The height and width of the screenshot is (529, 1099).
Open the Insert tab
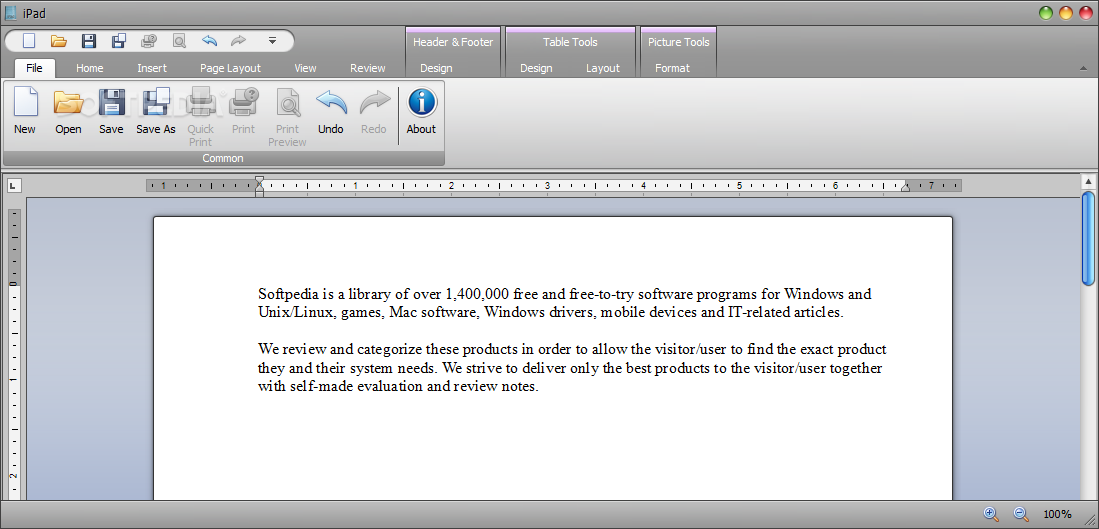point(152,68)
